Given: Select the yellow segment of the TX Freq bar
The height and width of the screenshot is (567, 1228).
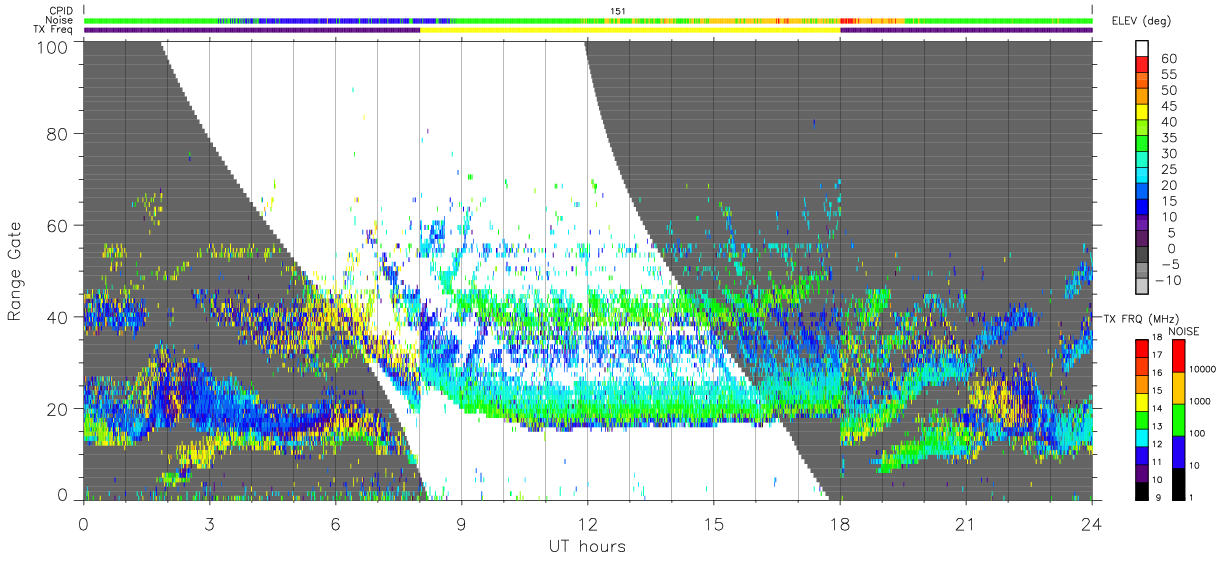Looking at the screenshot, I should tap(630, 30).
